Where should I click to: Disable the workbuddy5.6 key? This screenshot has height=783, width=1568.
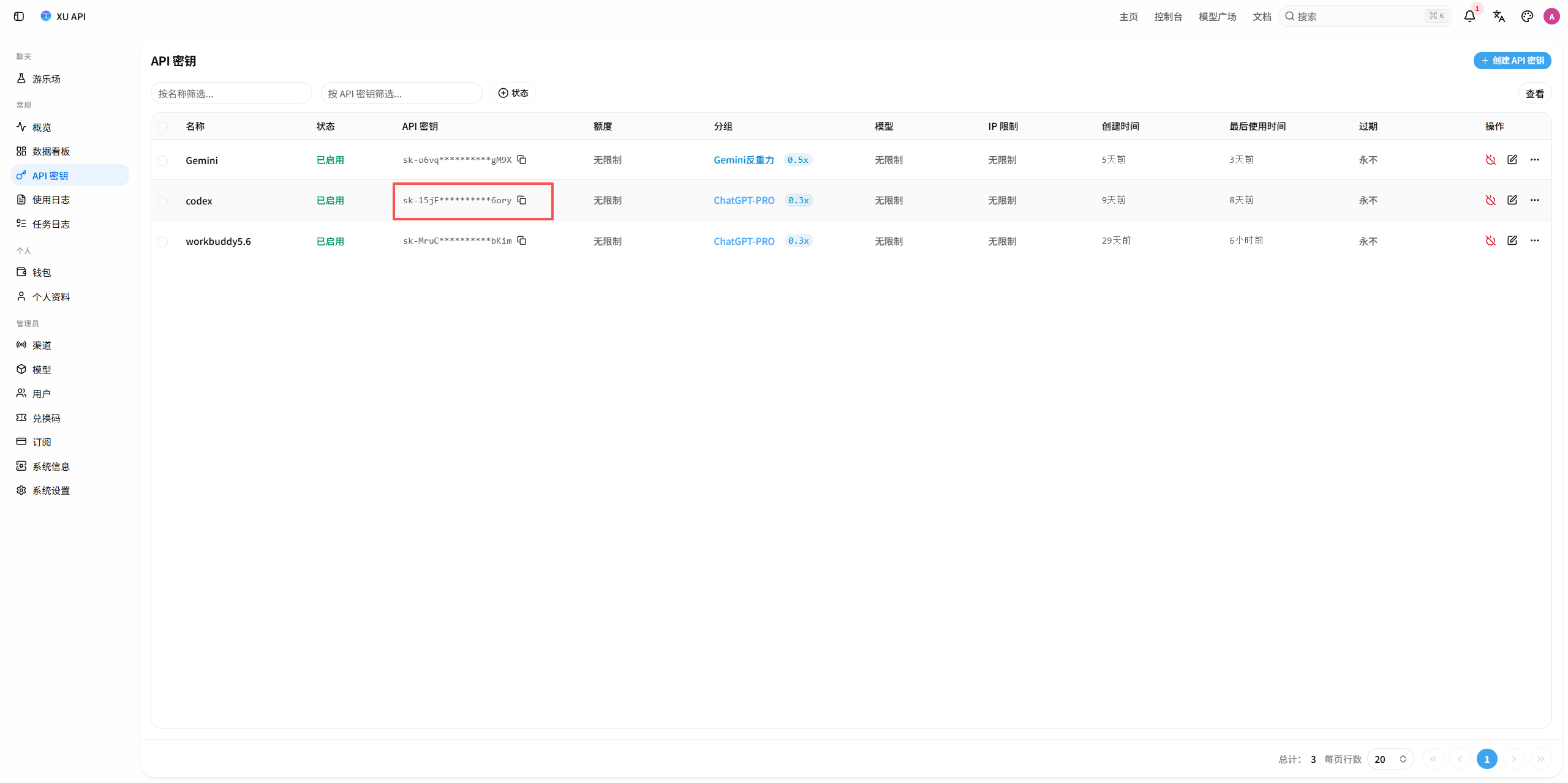(x=1491, y=241)
